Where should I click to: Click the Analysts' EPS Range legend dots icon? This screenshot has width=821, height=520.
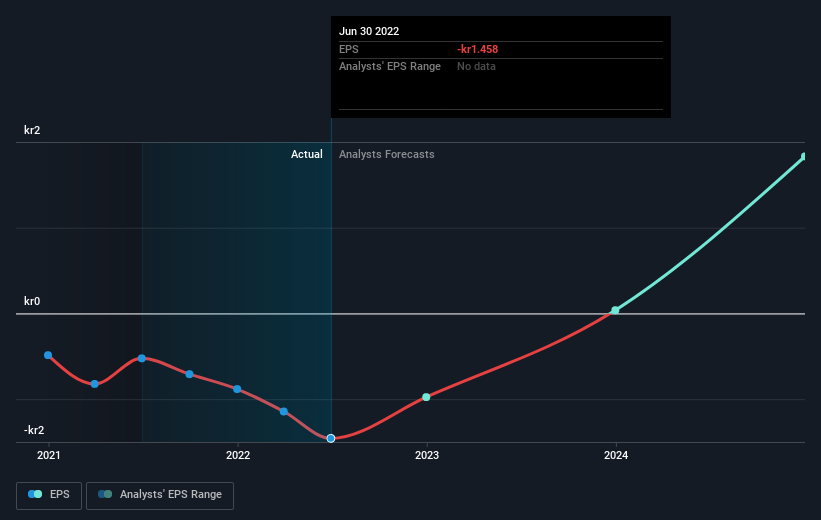tap(105, 494)
